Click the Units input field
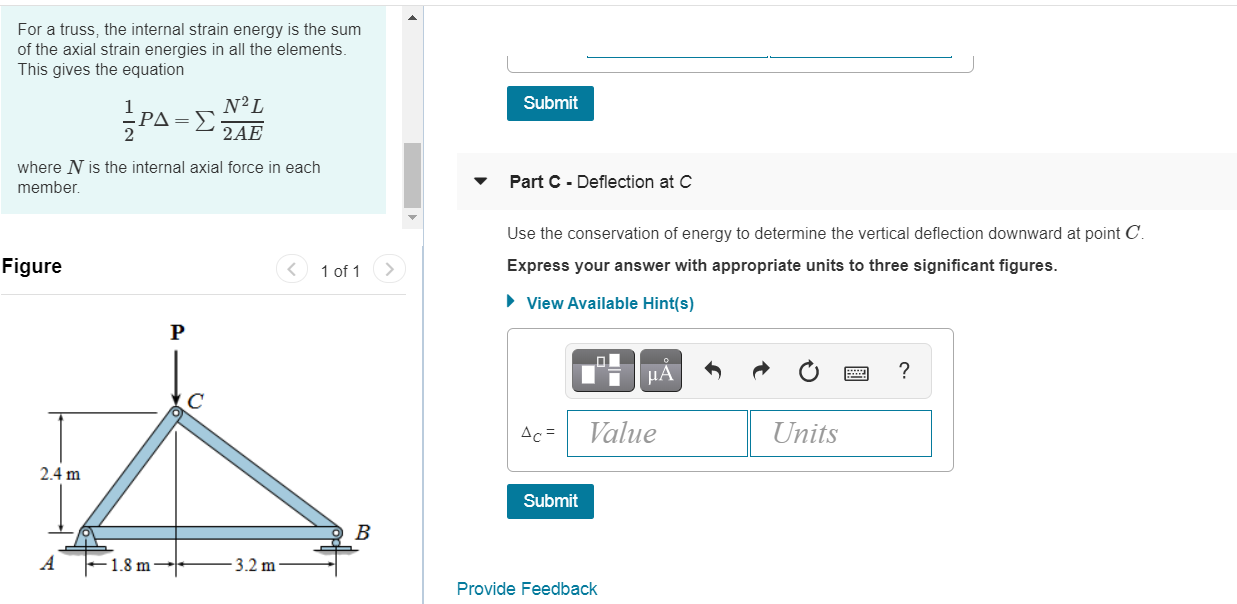The height and width of the screenshot is (604, 1237). tap(840, 433)
